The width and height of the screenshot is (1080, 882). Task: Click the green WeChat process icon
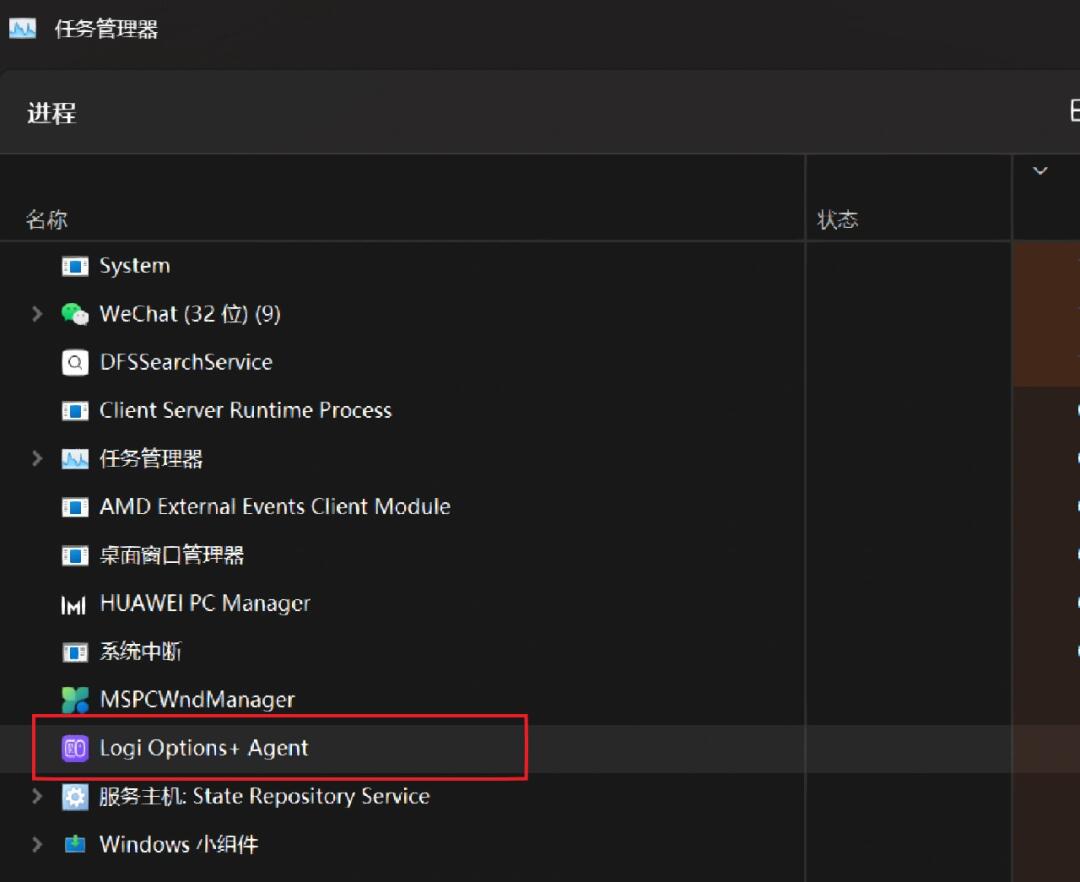(x=75, y=314)
